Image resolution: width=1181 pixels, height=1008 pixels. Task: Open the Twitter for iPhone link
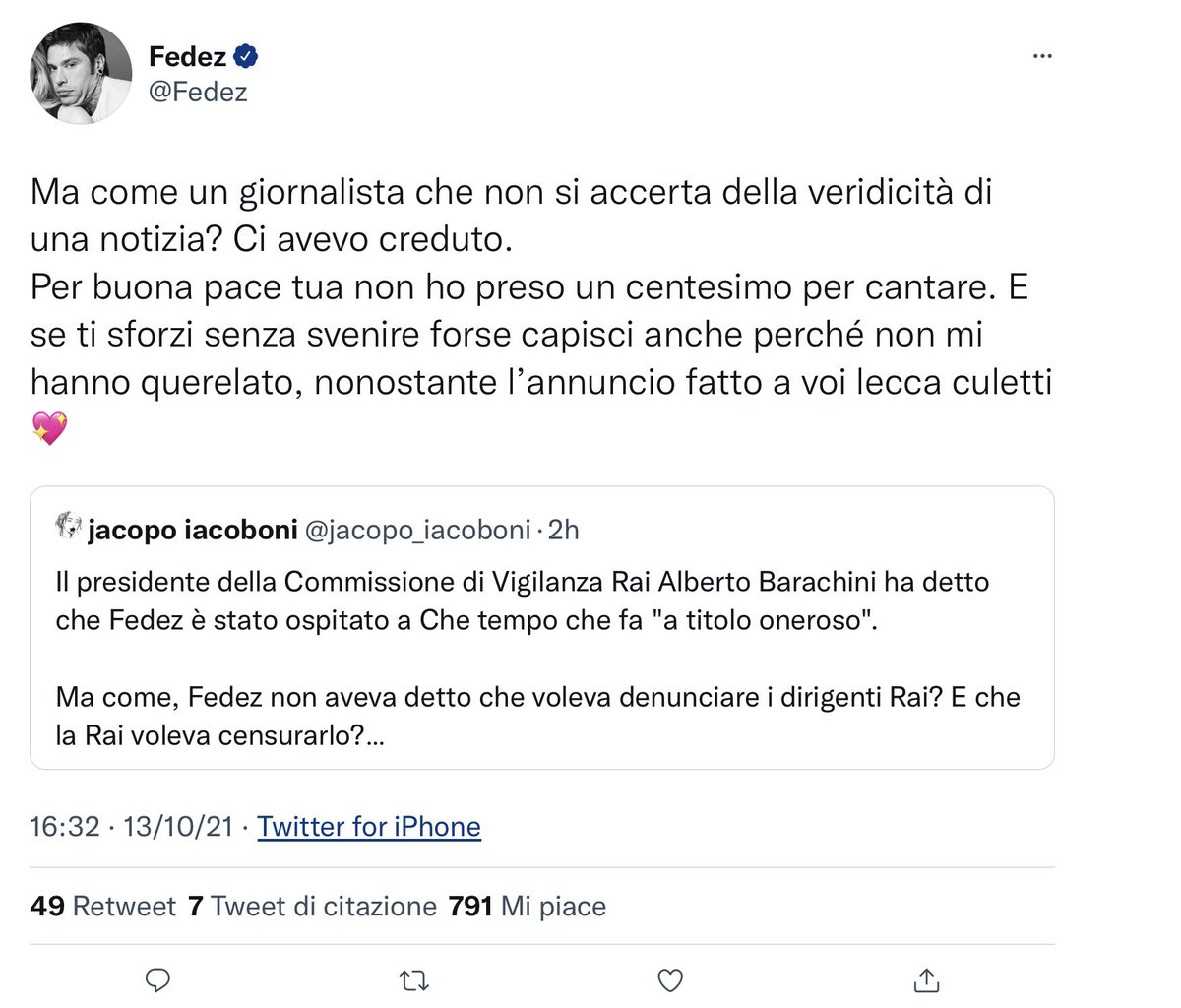coord(369,826)
